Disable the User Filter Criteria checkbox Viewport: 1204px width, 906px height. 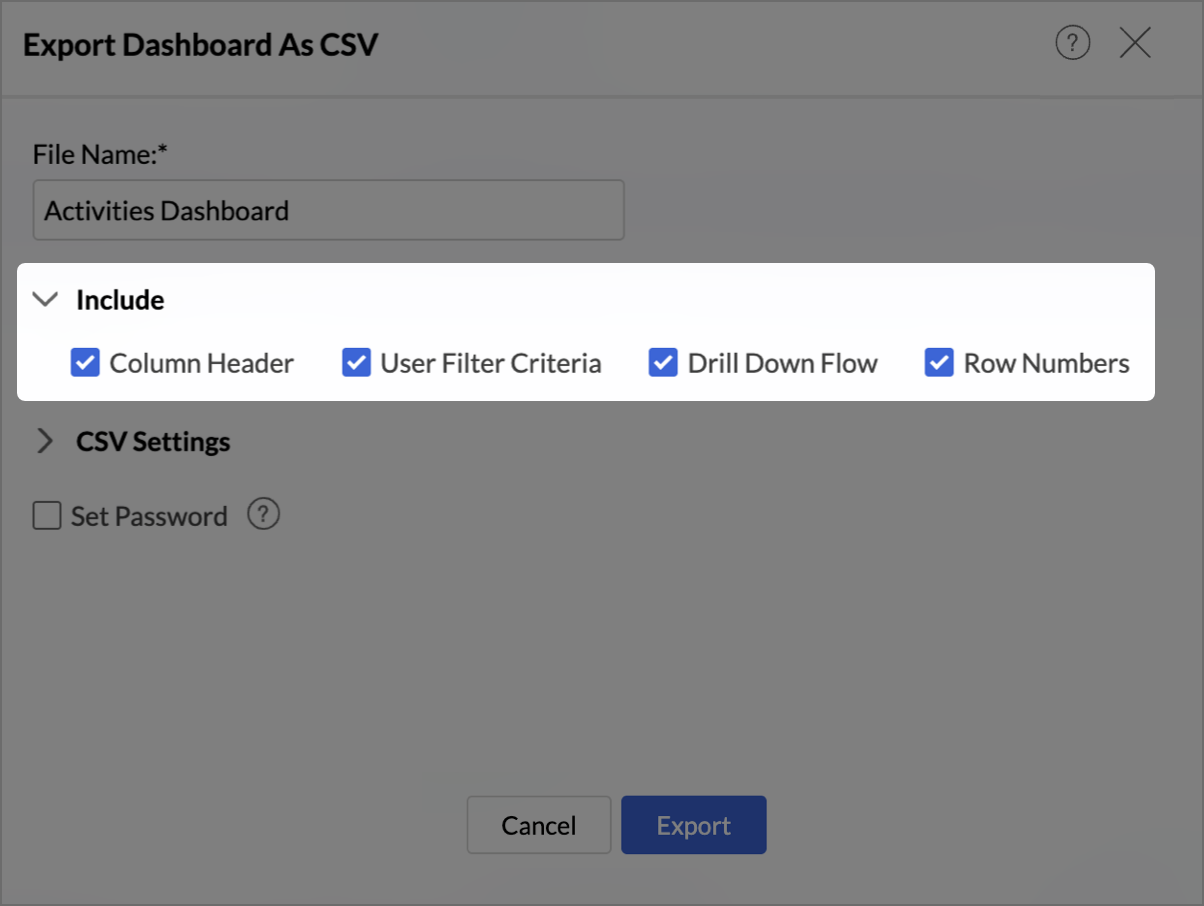[357, 362]
